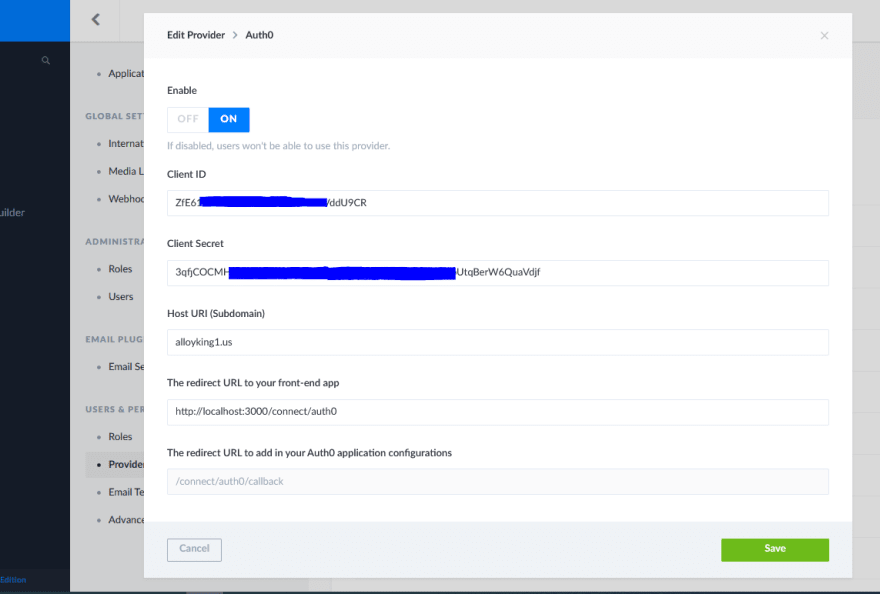Switch the Enable toggle to OFF
Viewport: 880px width, 594px height.
188,120
